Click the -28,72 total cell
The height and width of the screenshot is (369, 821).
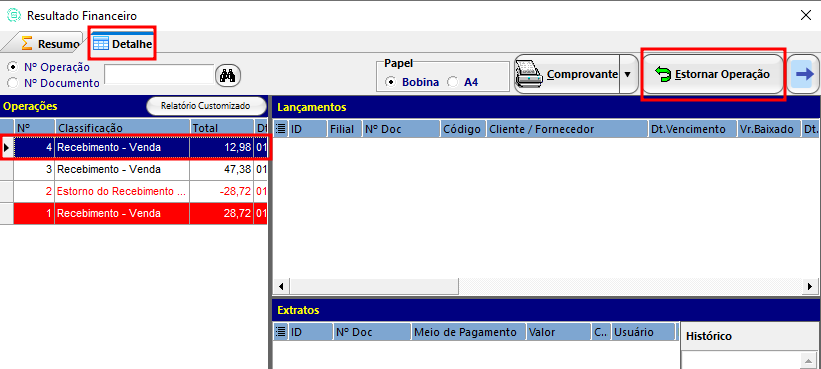click(x=221, y=192)
